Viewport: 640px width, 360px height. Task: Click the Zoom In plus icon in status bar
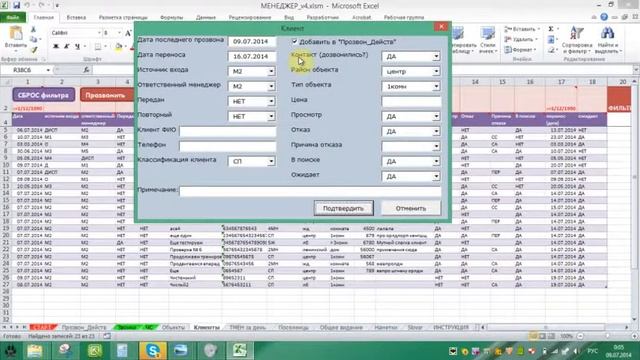634,336
